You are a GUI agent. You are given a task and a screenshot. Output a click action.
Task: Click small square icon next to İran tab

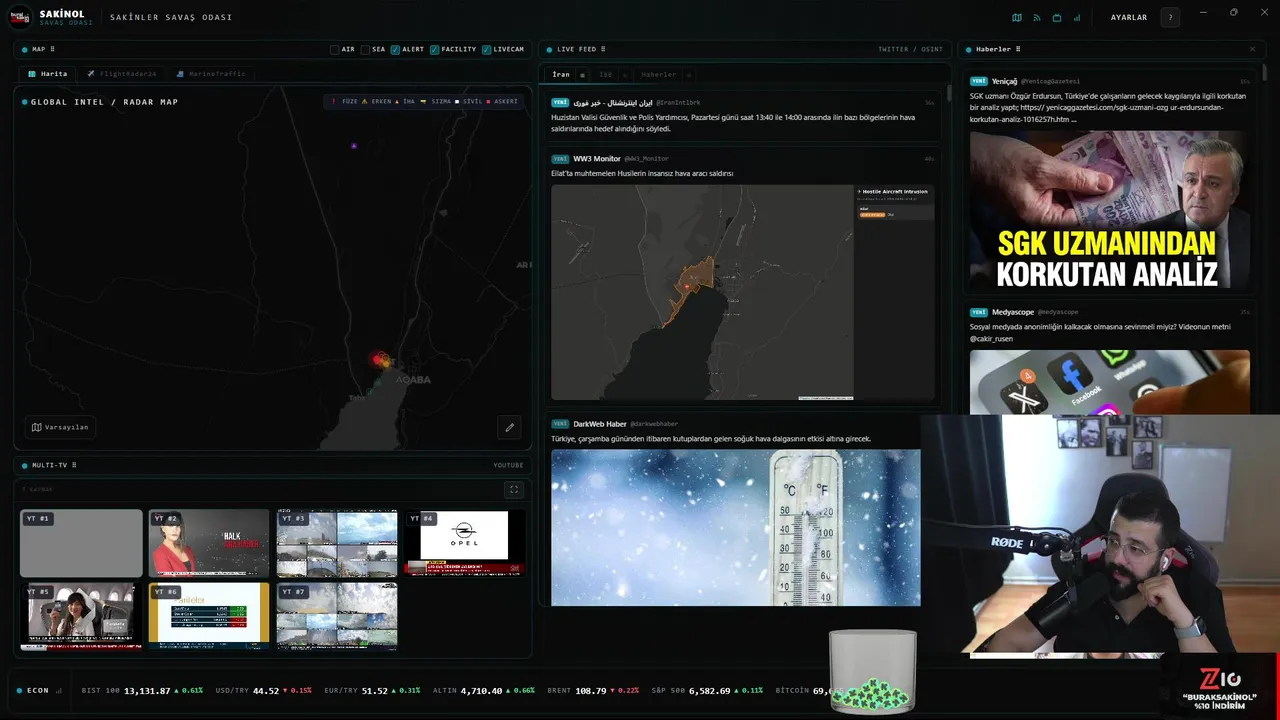click(582, 75)
